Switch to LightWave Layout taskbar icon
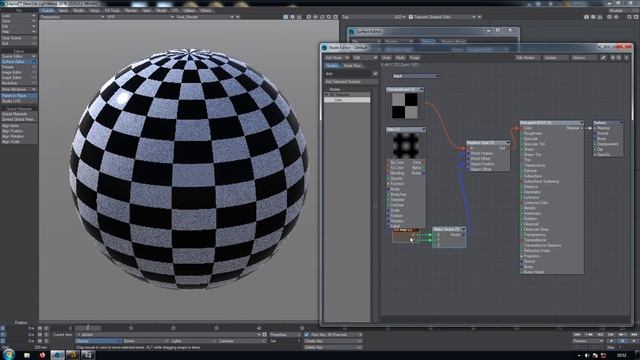The image size is (640, 360). pos(58,355)
